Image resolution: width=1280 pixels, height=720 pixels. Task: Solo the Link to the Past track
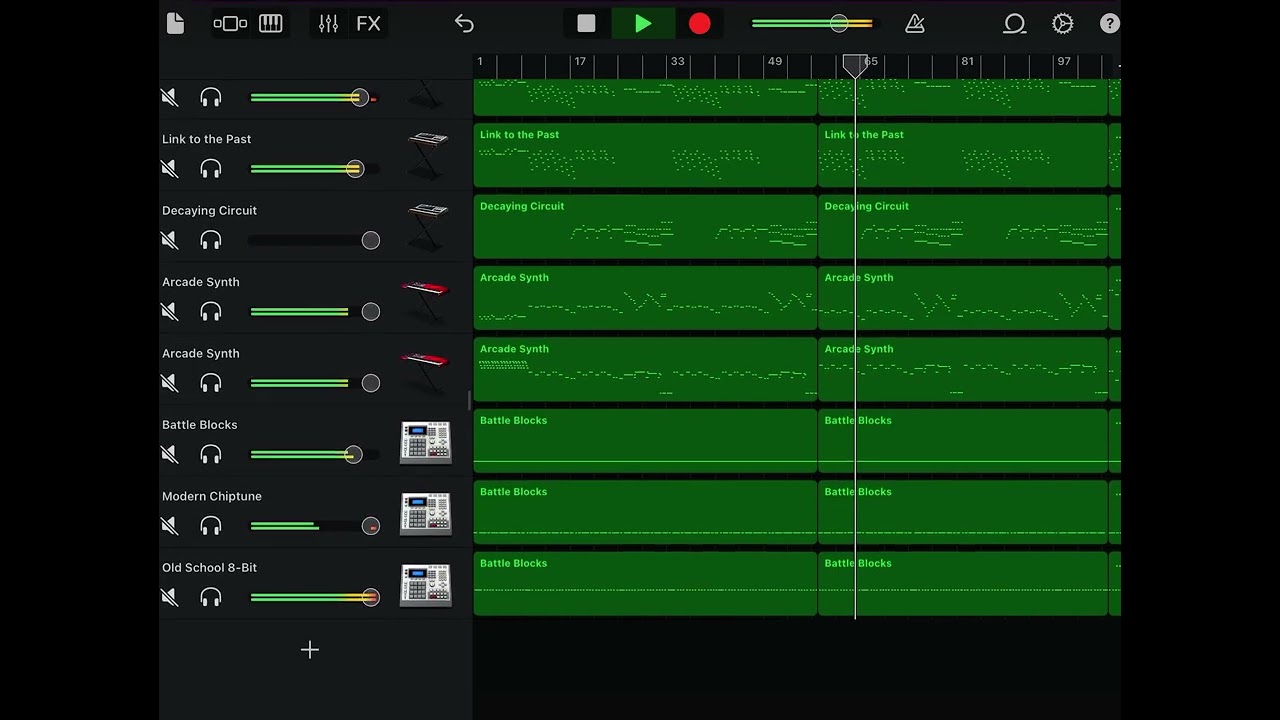click(x=211, y=169)
